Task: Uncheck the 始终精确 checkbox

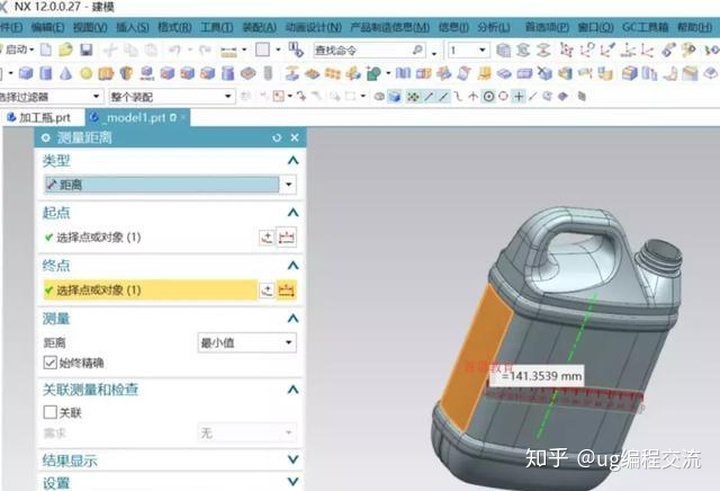Action: tap(50, 362)
